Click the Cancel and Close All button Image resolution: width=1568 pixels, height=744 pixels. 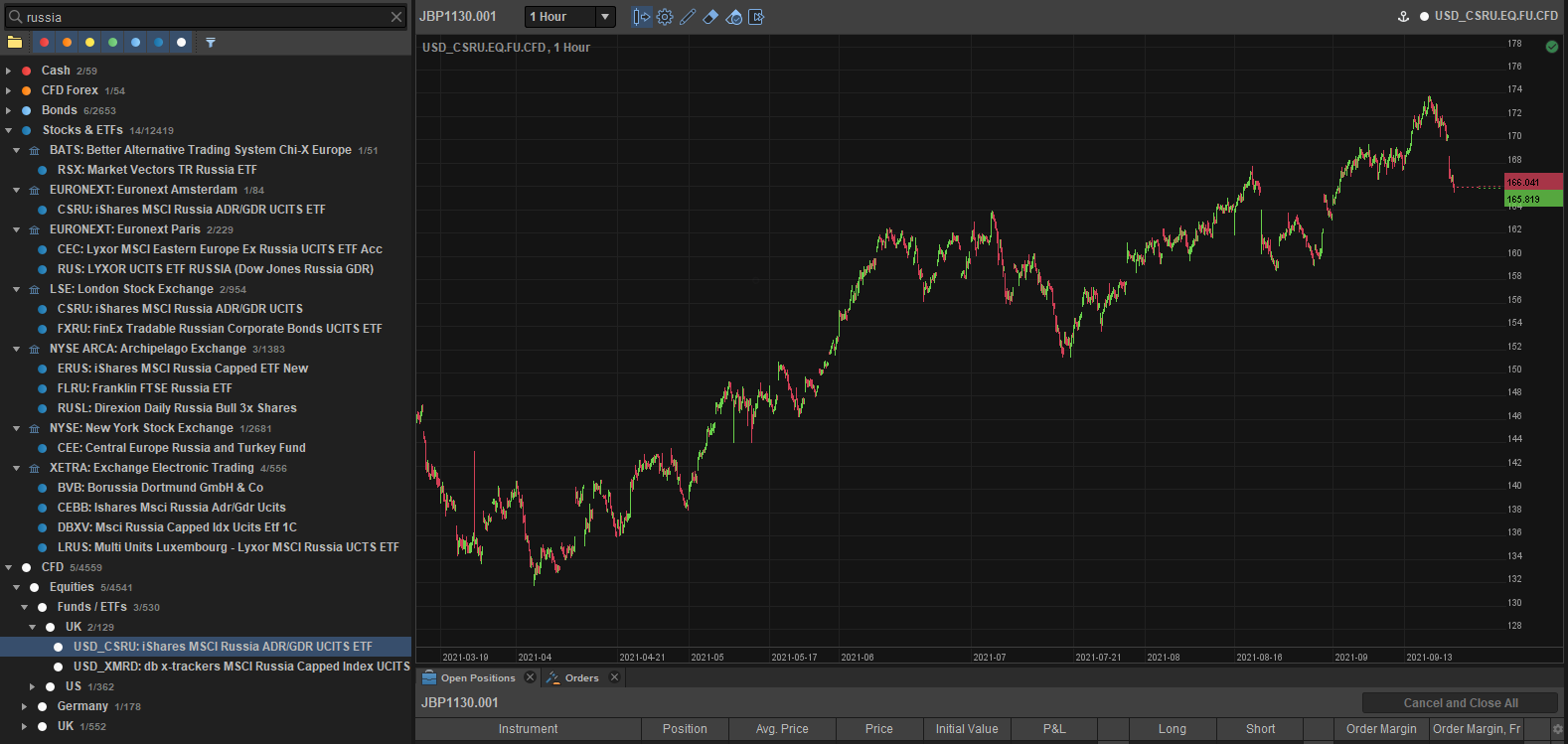1460,703
